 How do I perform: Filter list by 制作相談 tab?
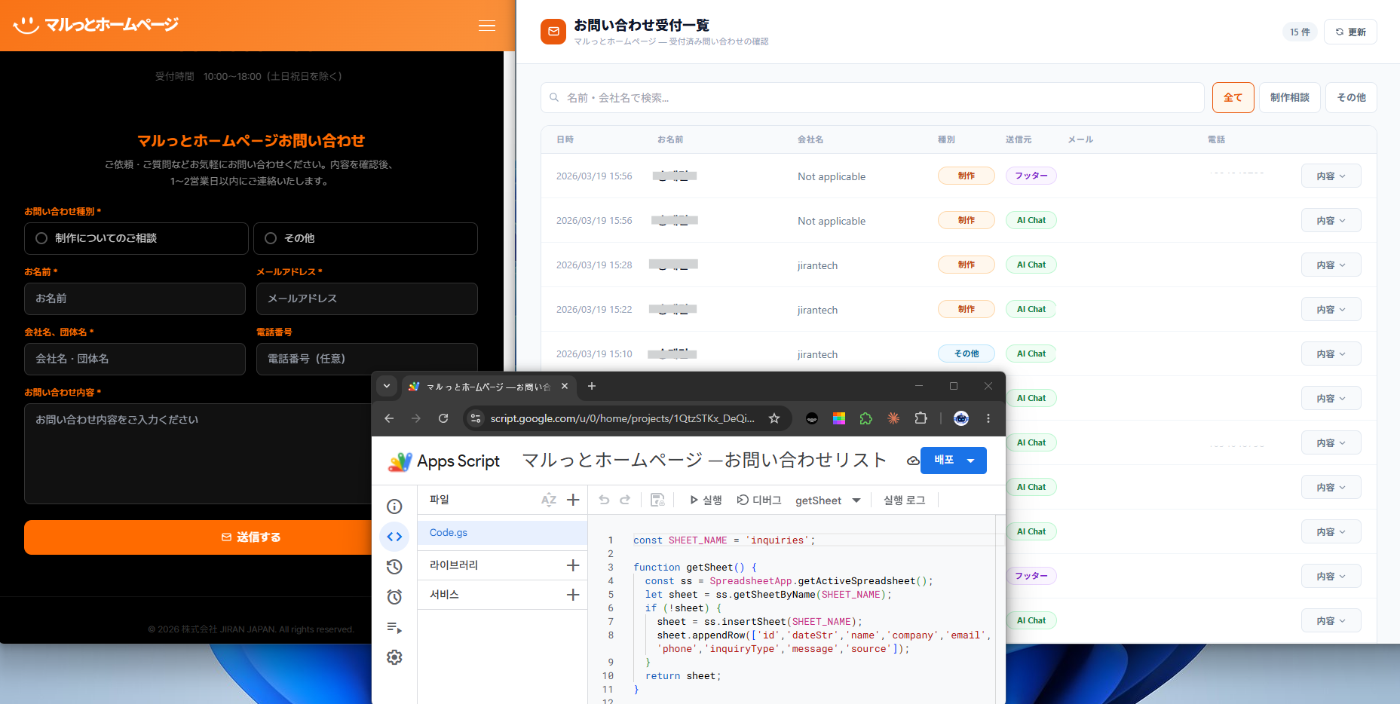point(1290,97)
